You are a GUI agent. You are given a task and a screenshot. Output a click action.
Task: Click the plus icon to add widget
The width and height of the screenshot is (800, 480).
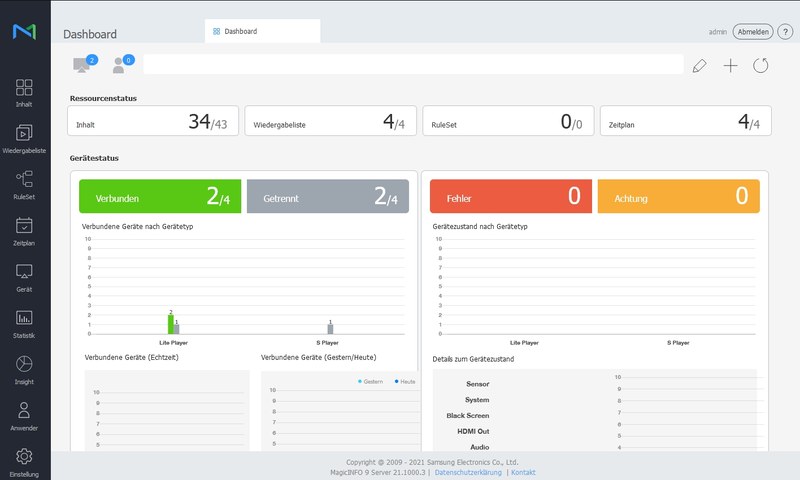point(730,65)
